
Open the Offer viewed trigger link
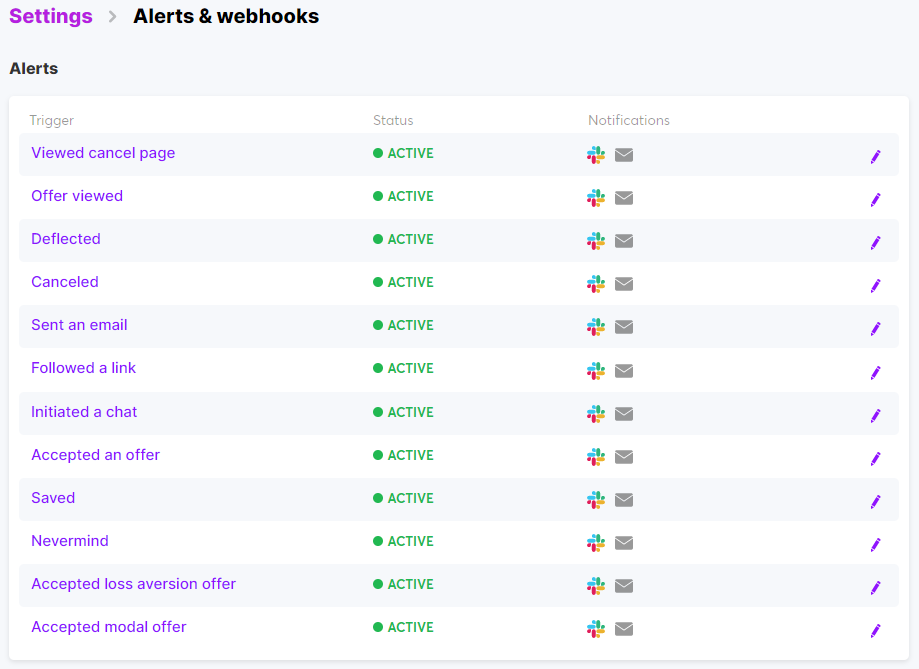pos(77,196)
